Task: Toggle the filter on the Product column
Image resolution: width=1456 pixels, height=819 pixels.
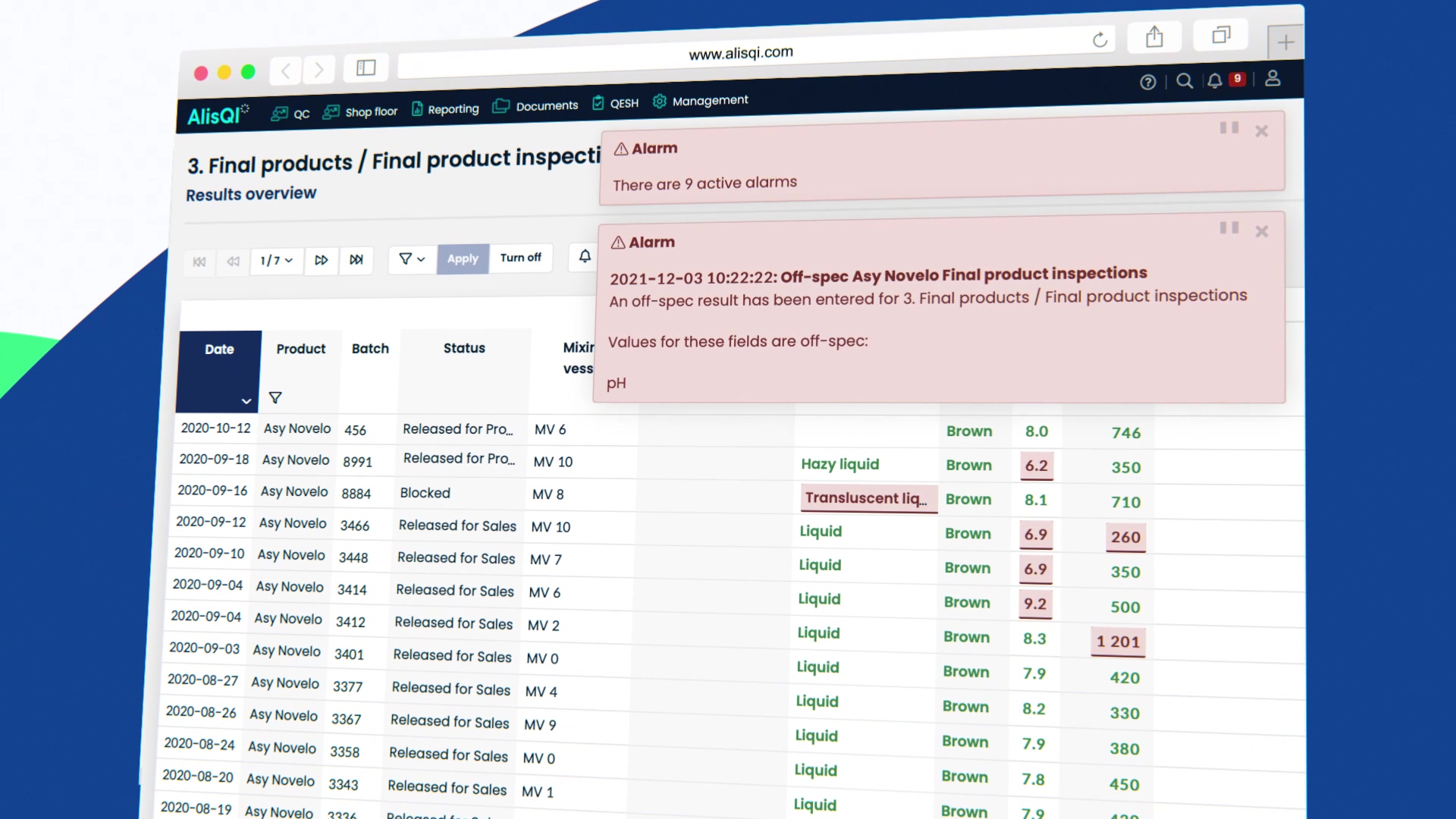Action: [275, 397]
